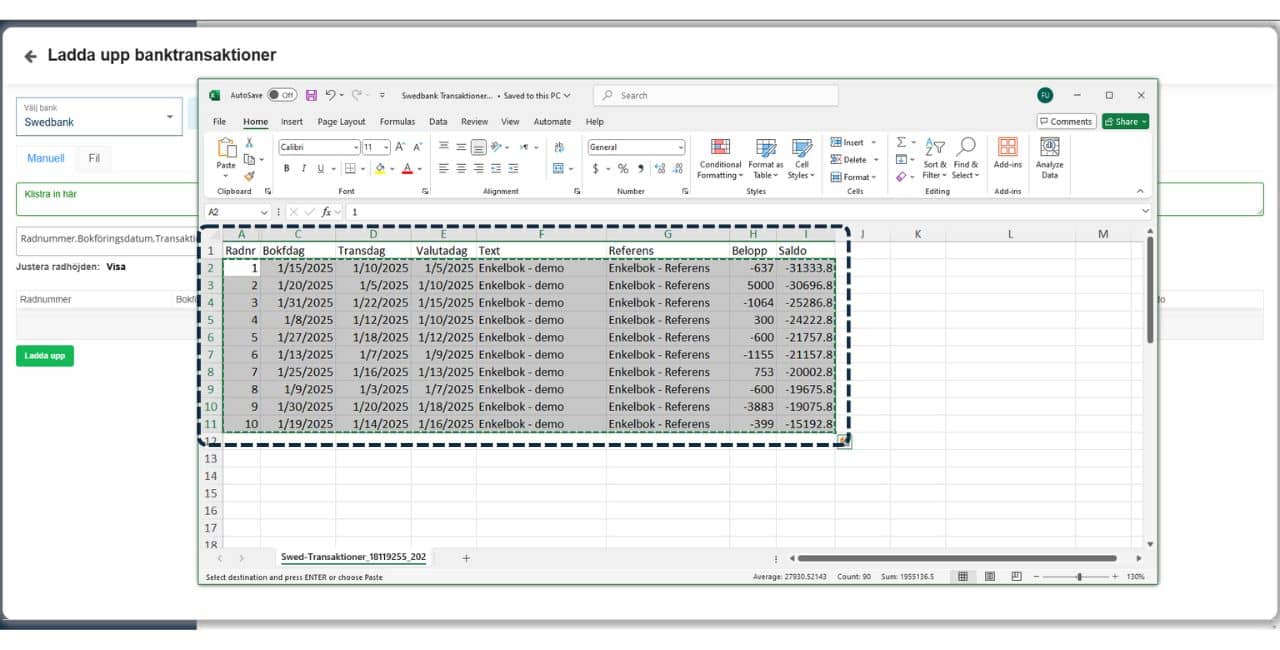Image resolution: width=1280 pixels, height=650 pixels.
Task: Apply Bold formatting
Action: click(x=286, y=168)
